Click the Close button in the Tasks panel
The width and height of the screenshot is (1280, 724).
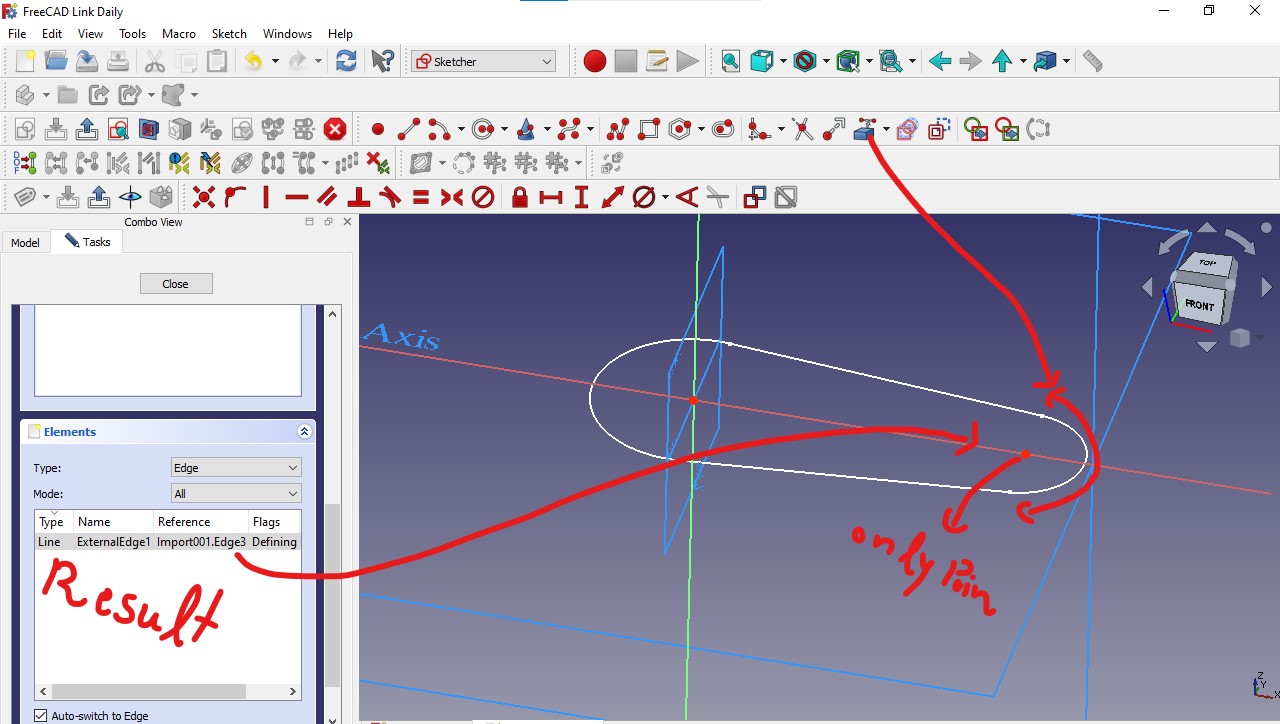pyautogui.click(x=175, y=283)
